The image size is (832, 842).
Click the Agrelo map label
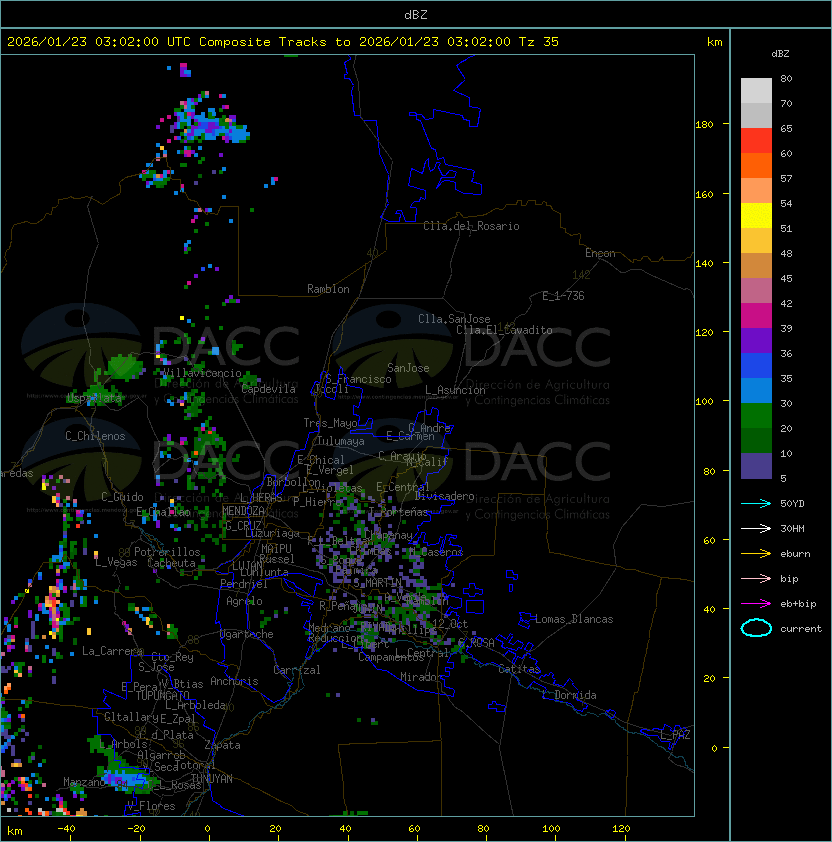(244, 601)
